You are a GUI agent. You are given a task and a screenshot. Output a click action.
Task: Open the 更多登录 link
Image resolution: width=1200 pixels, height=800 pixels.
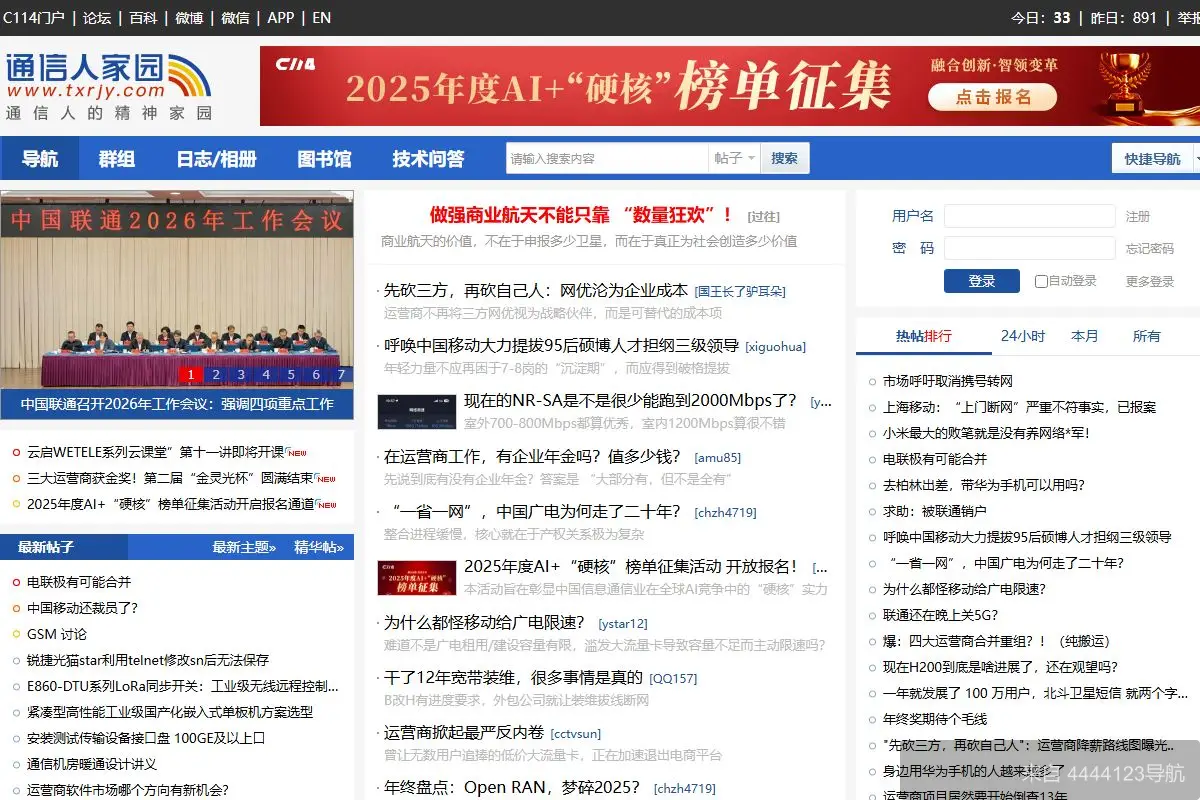(x=1150, y=282)
